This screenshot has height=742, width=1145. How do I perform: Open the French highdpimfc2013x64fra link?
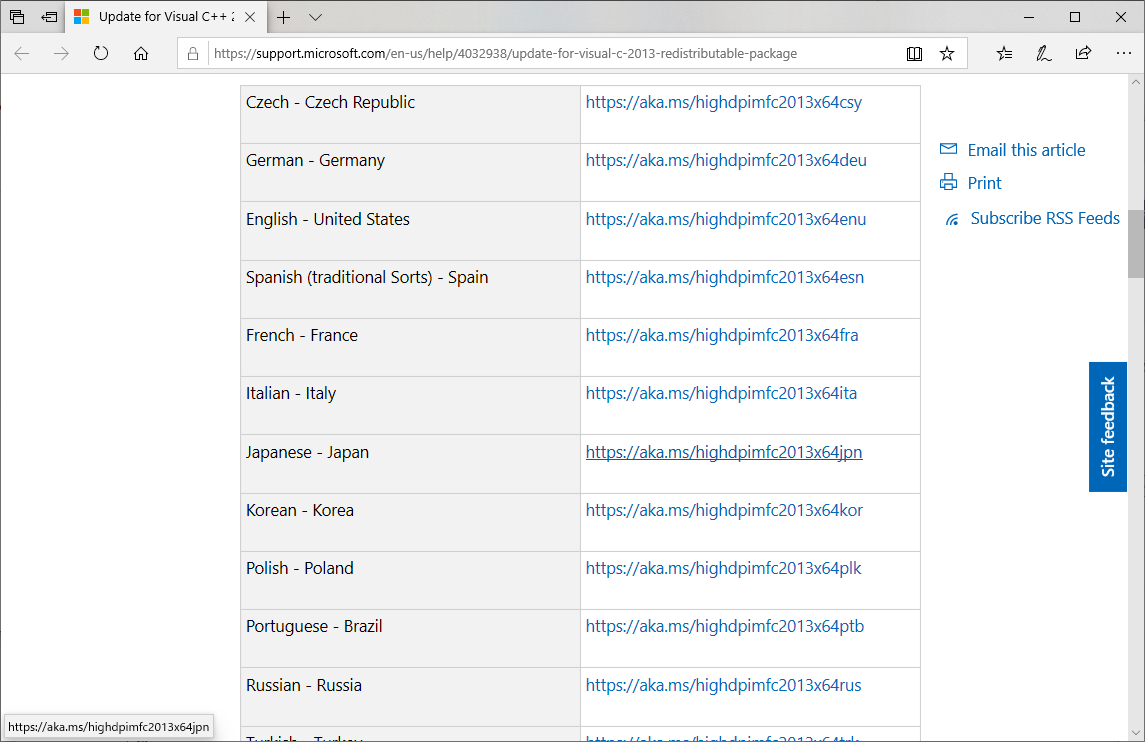[x=722, y=335]
